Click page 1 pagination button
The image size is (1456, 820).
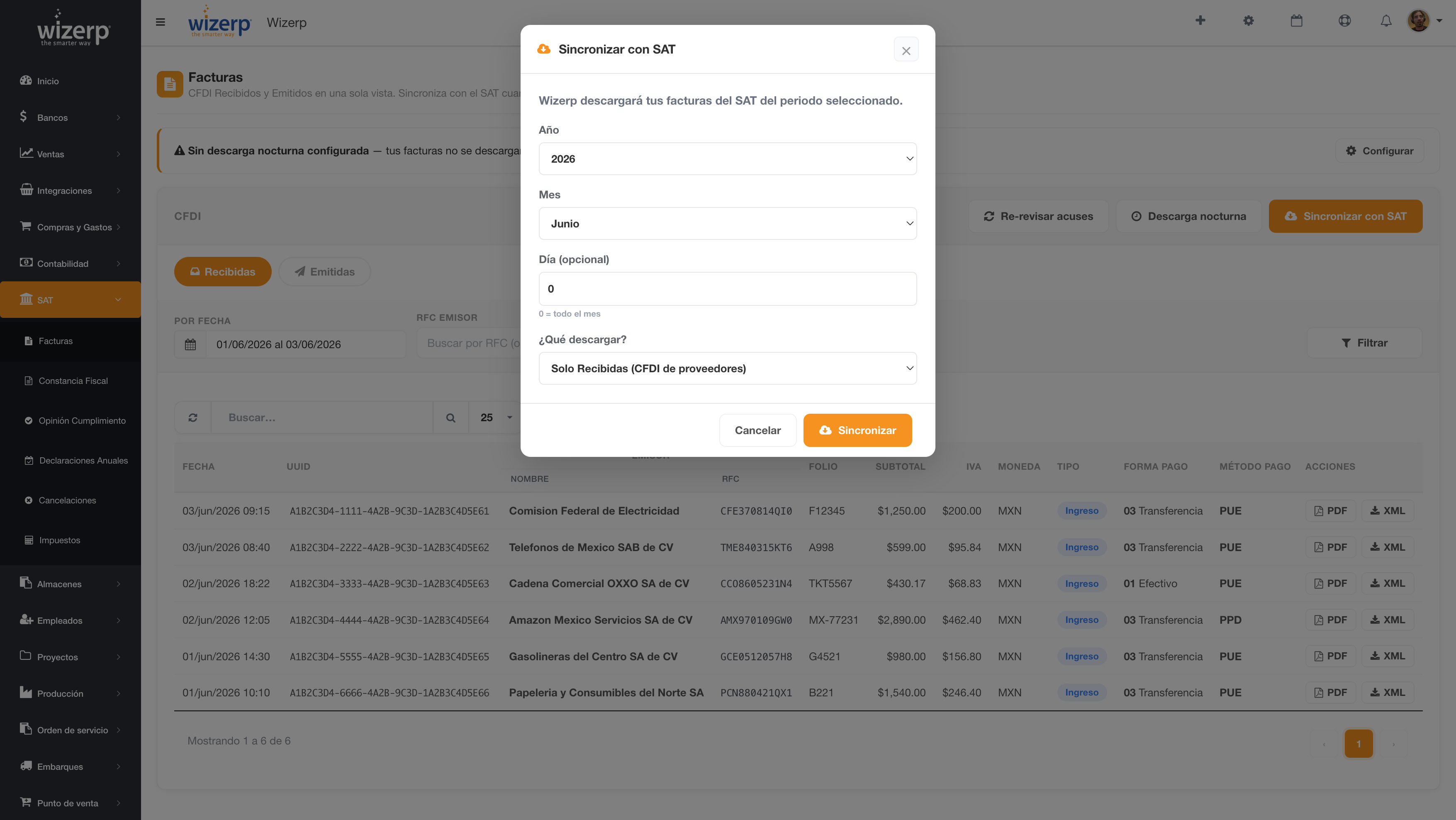pos(1358,744)
